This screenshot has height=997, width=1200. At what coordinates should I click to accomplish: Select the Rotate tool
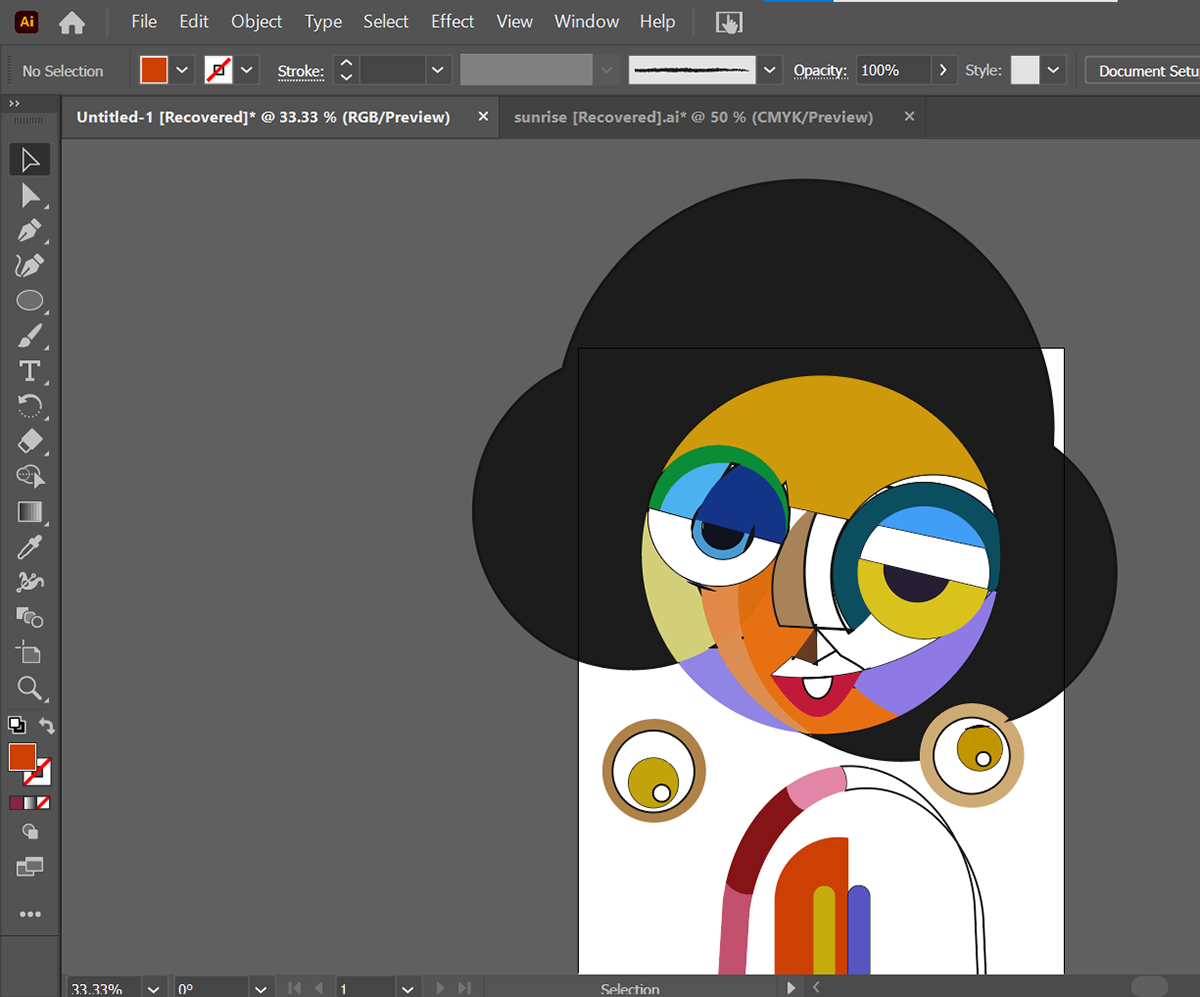[30, 405]
